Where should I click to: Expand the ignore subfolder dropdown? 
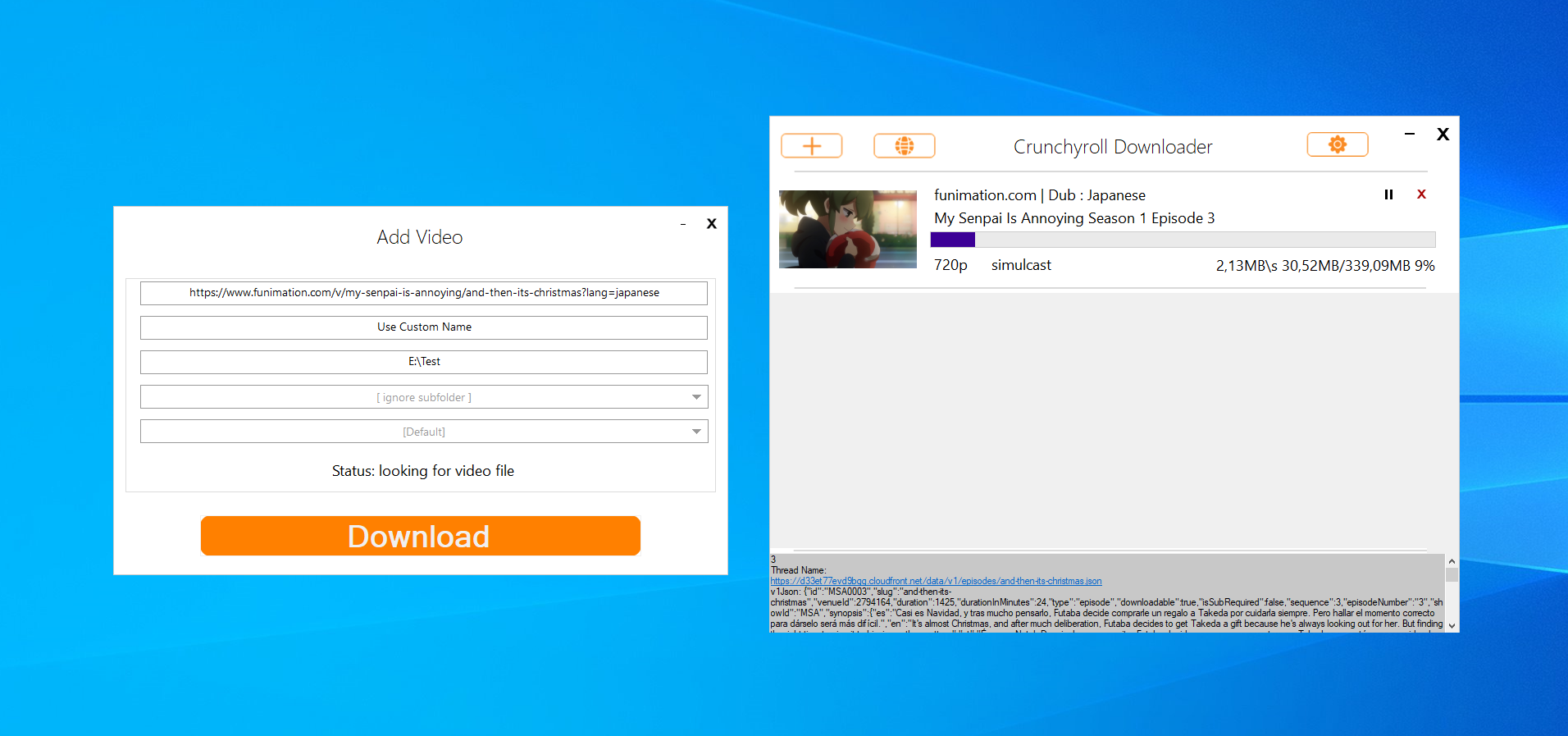click(696, 397)
